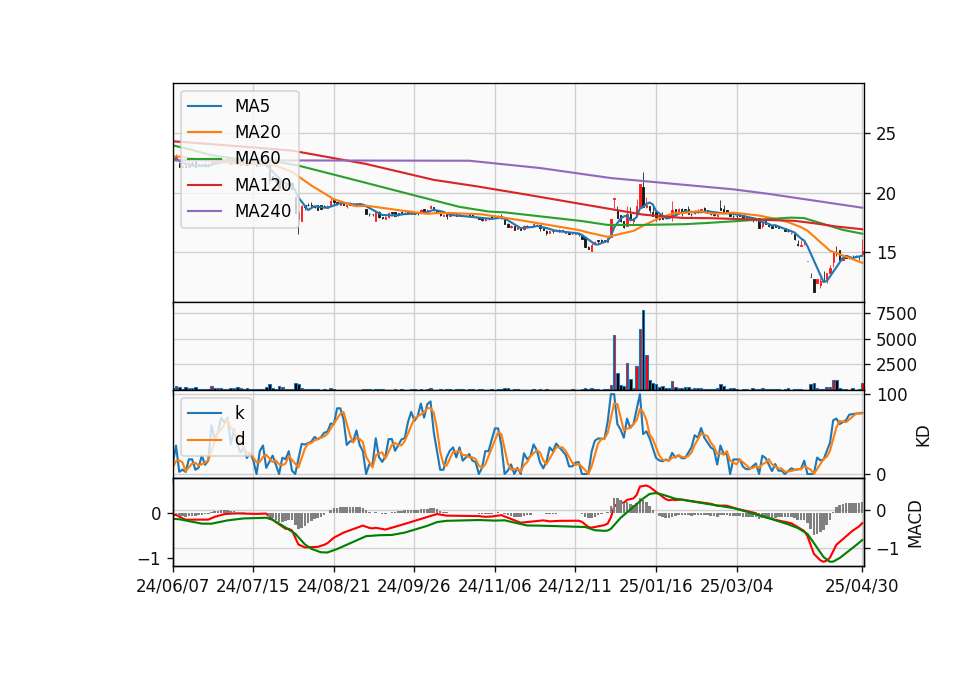Viewport: 960px width, 690px height.
Task: Click the 25/01/16 date axis label
Action: (x=656, y=586)
